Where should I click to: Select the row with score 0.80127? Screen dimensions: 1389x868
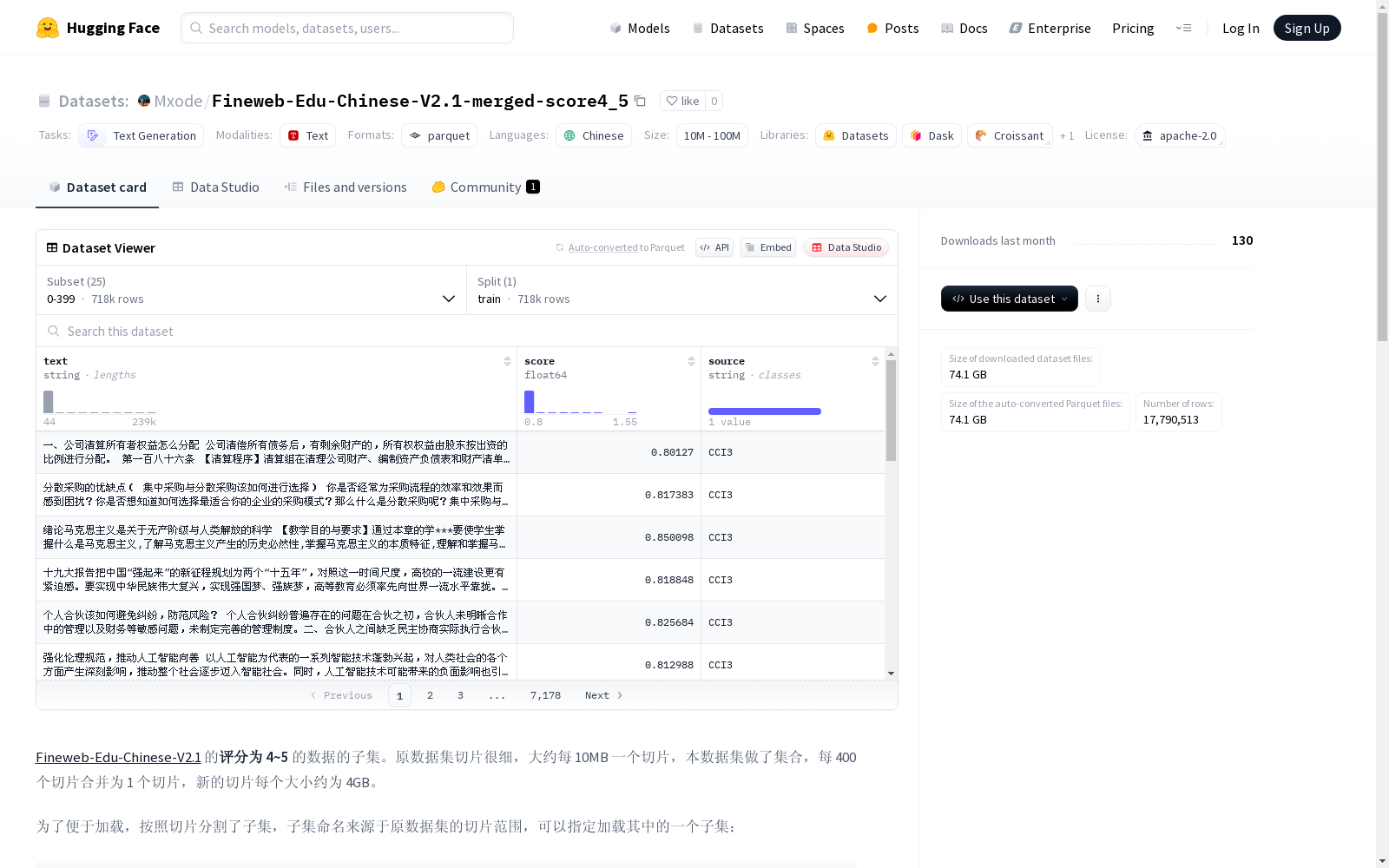tap(460, 452)
